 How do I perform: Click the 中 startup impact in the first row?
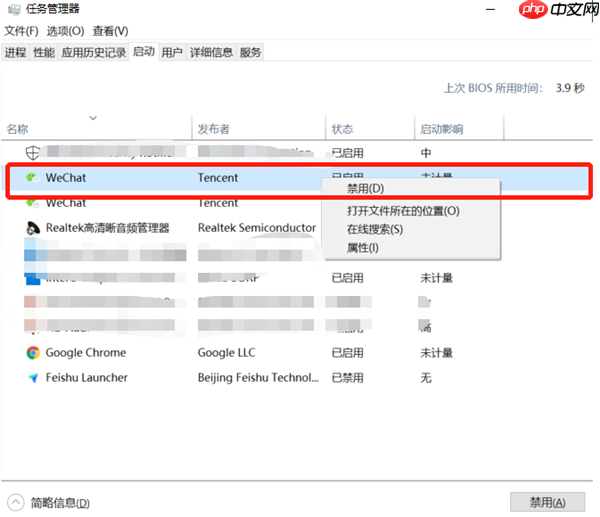pos(426,153)
